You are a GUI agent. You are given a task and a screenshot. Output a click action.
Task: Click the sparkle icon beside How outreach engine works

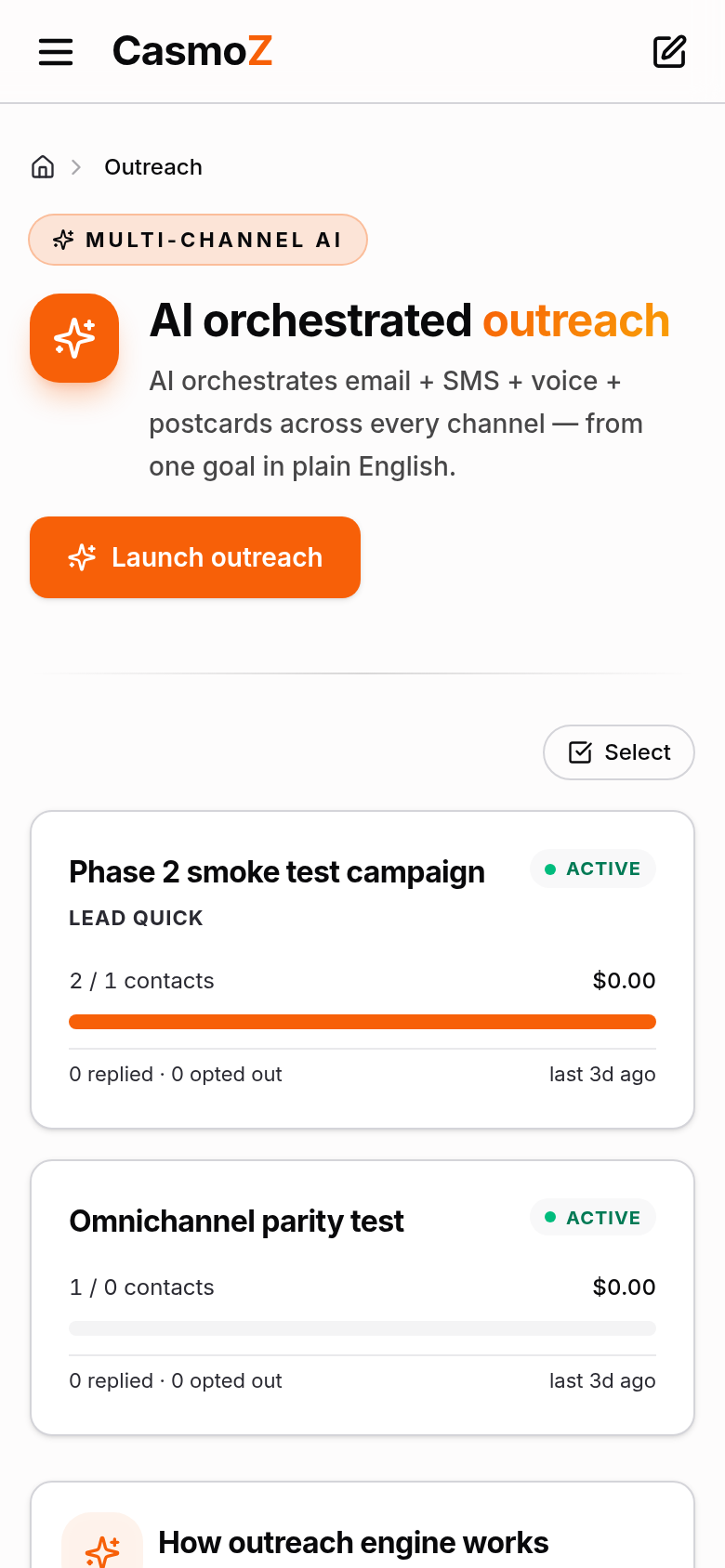point(102,1547)
